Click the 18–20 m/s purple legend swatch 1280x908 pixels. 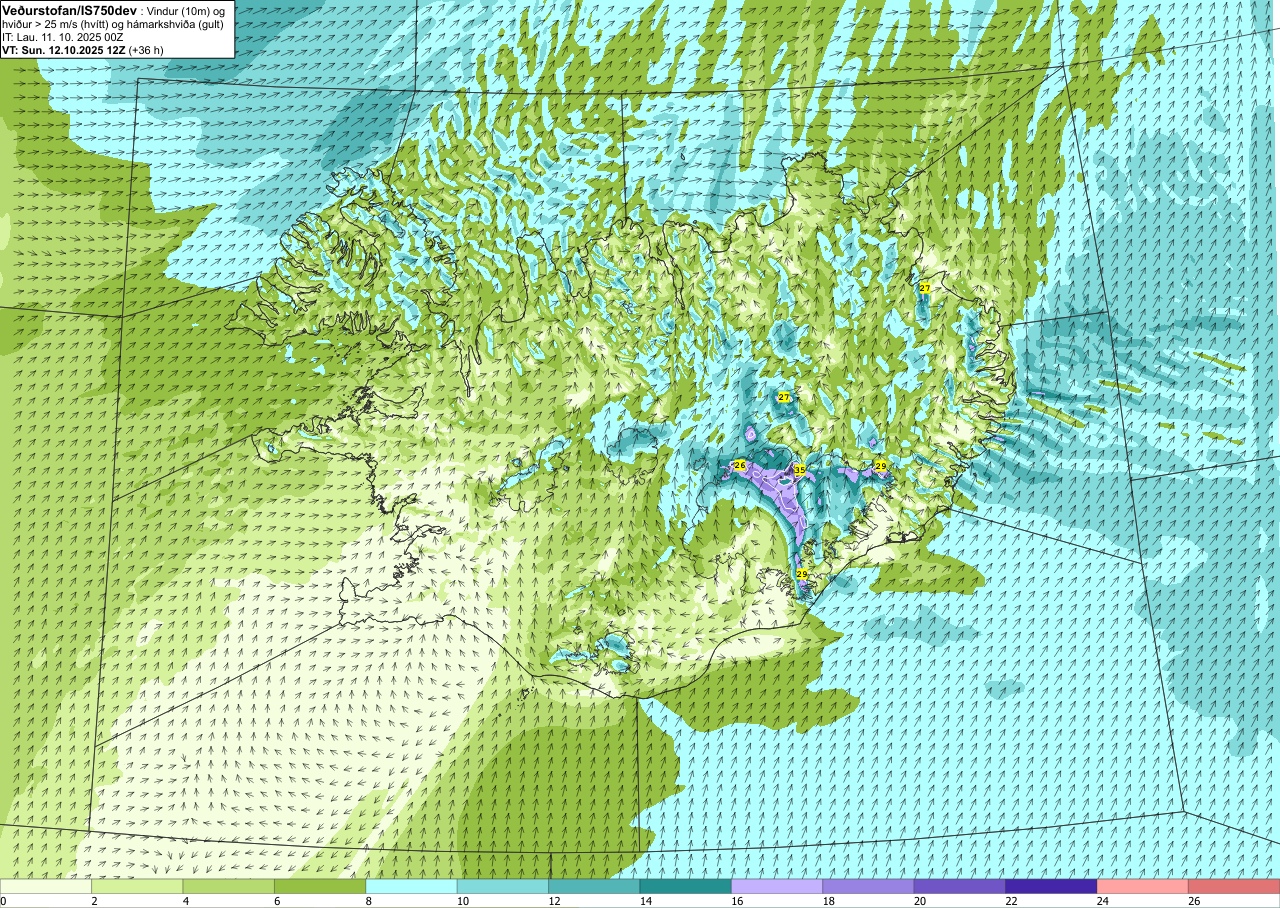(x=868, y=886)
